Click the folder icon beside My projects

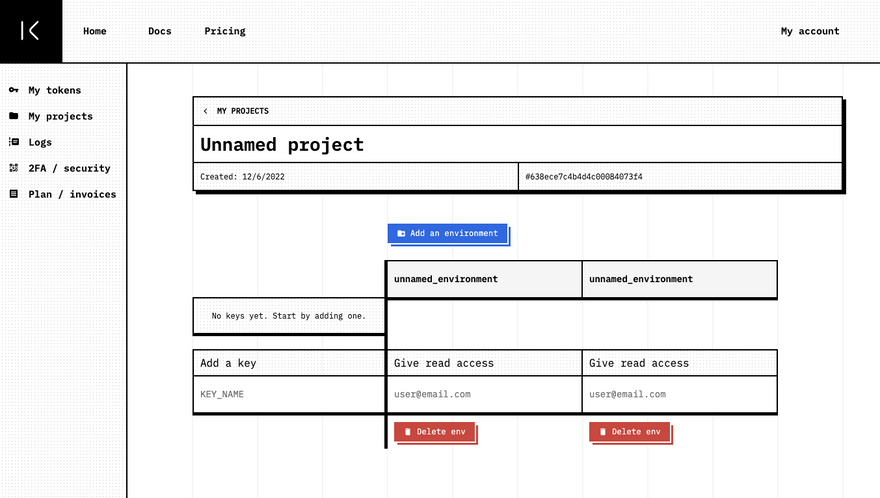click(x=14, y=116)
